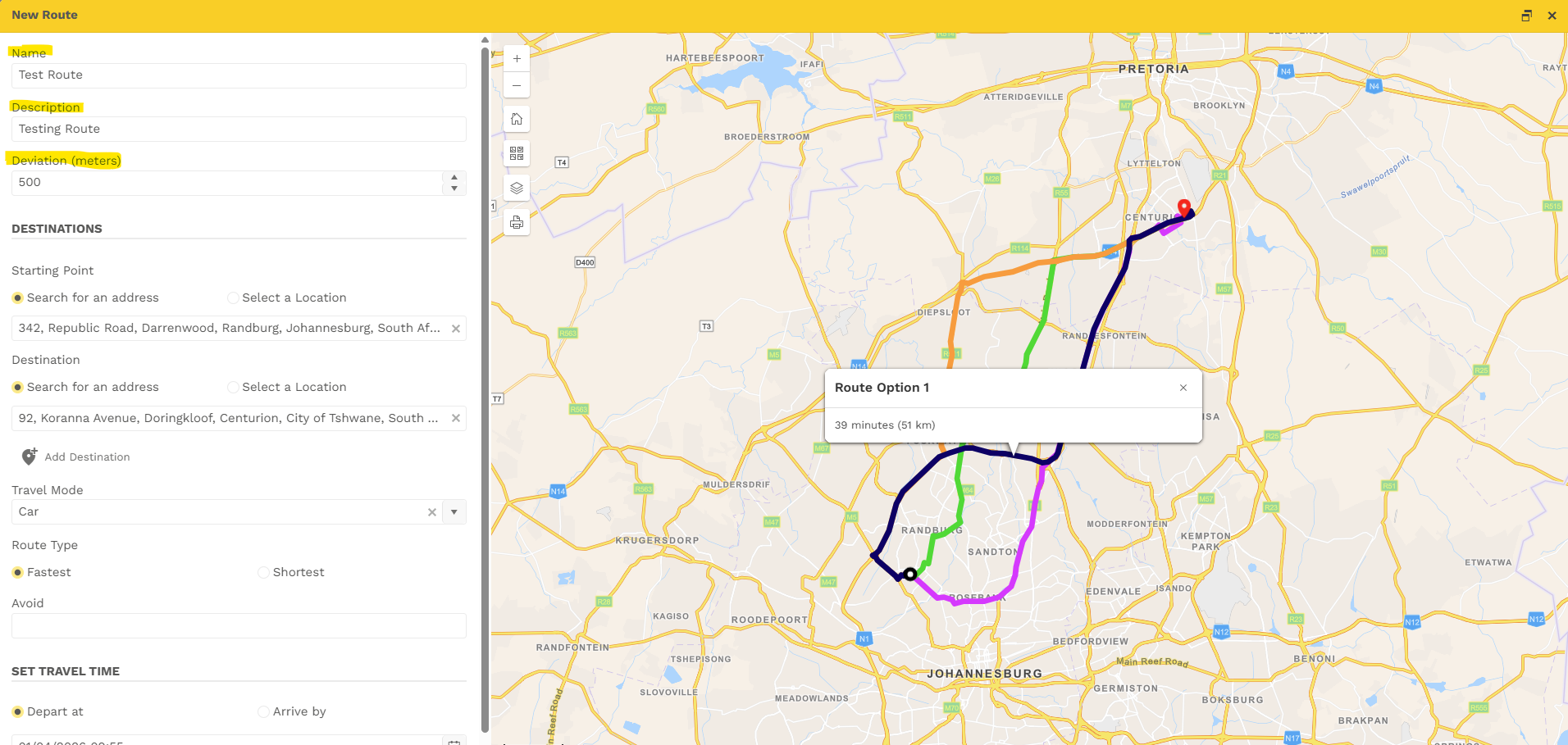Click the RANDFONTEIN map label
This screenshot has width=1568, height=745.
coord(572,647)
